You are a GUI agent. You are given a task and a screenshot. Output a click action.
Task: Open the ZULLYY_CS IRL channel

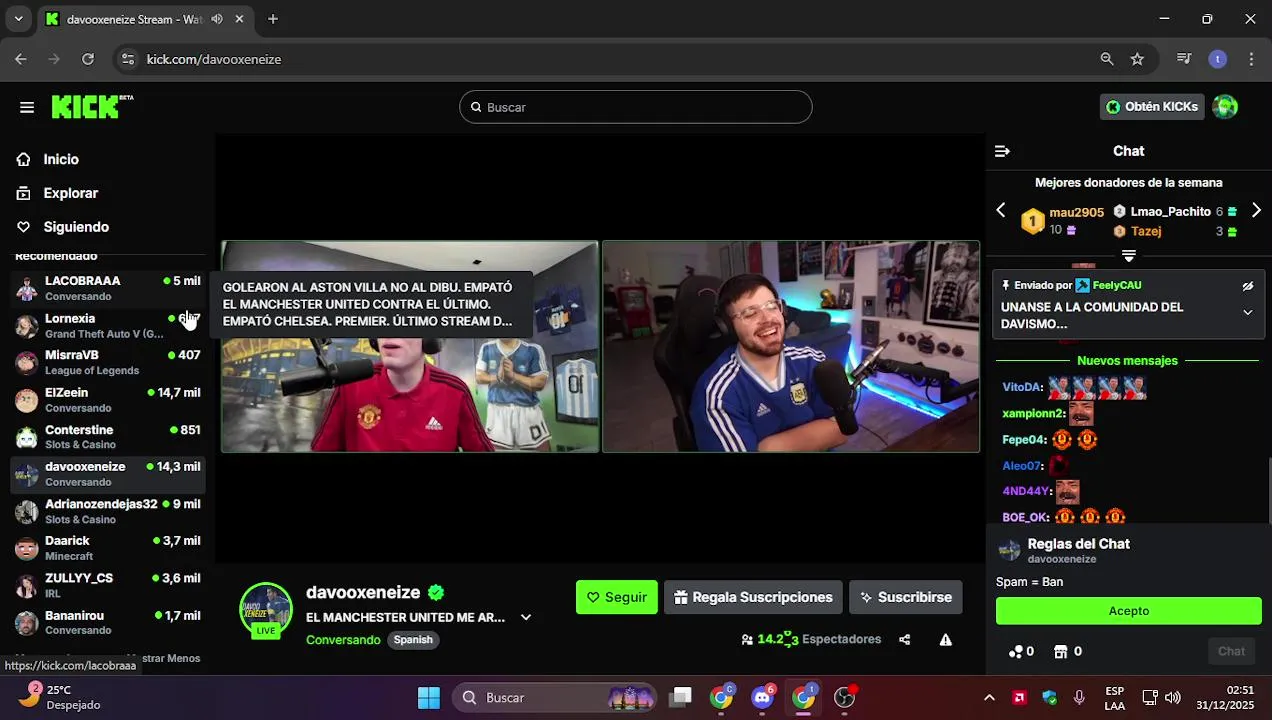108,585
